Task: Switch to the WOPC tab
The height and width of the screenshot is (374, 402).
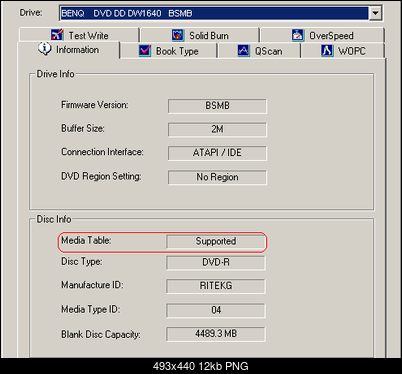Action: [343, 51]
